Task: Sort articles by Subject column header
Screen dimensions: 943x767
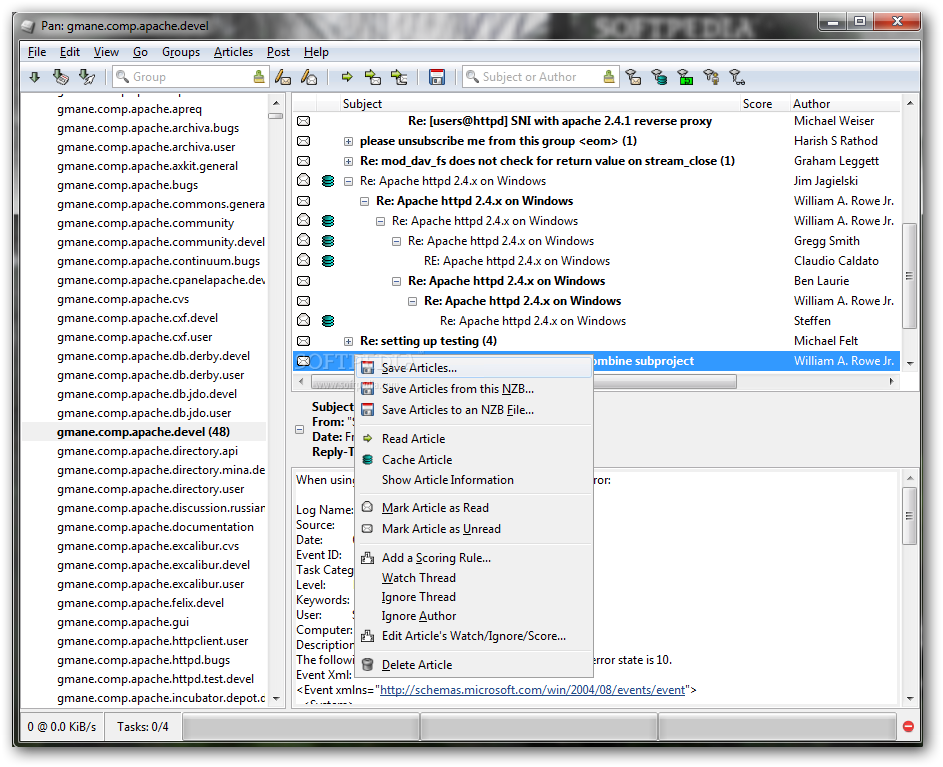Action: [x=538, y=103]
